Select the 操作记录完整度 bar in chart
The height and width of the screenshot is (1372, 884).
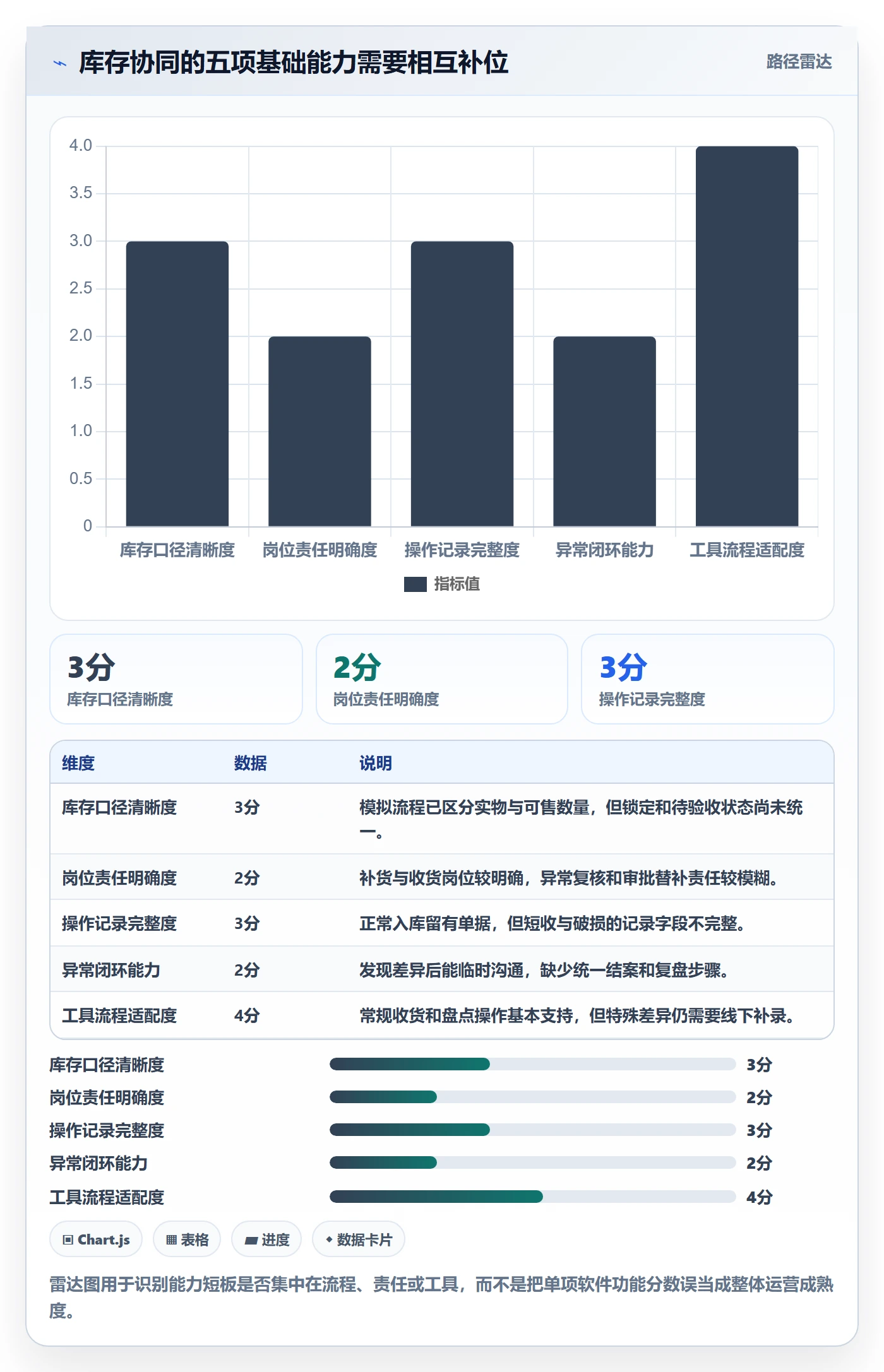point(462,384)
